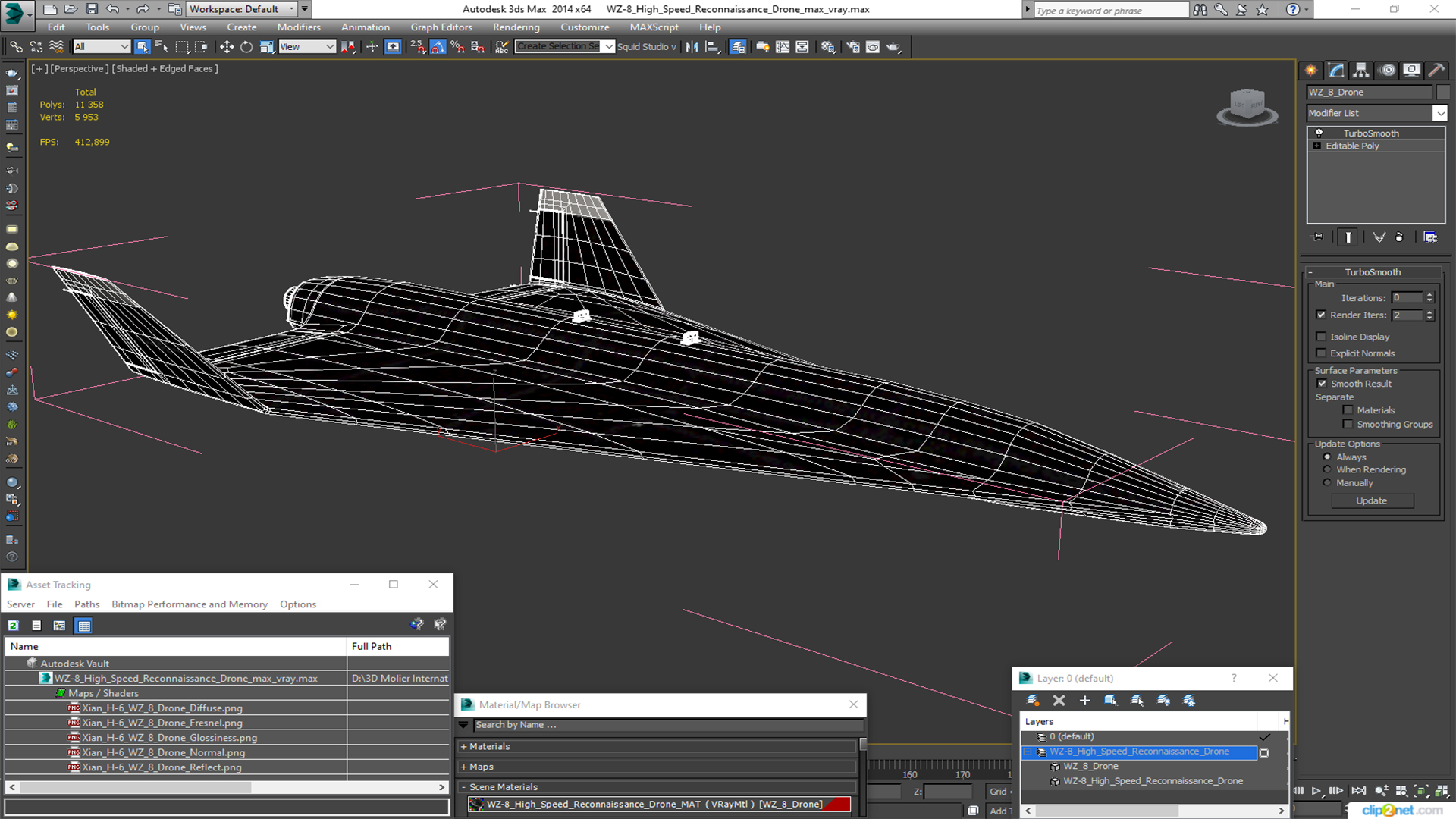Open the Rendering menu
Image resolution: width=1456 pixels, height=819 pixels.
click(x=516, y=27)
